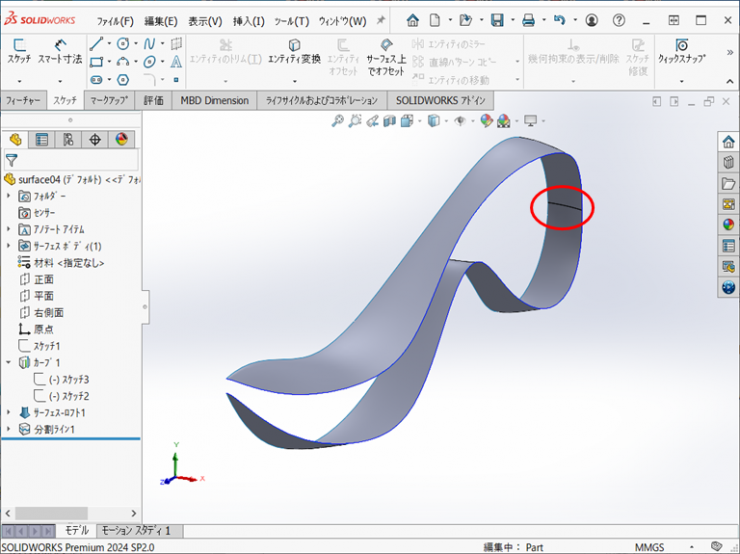Expand the 分割ライン1 feature node

click(x=9, y=429)
